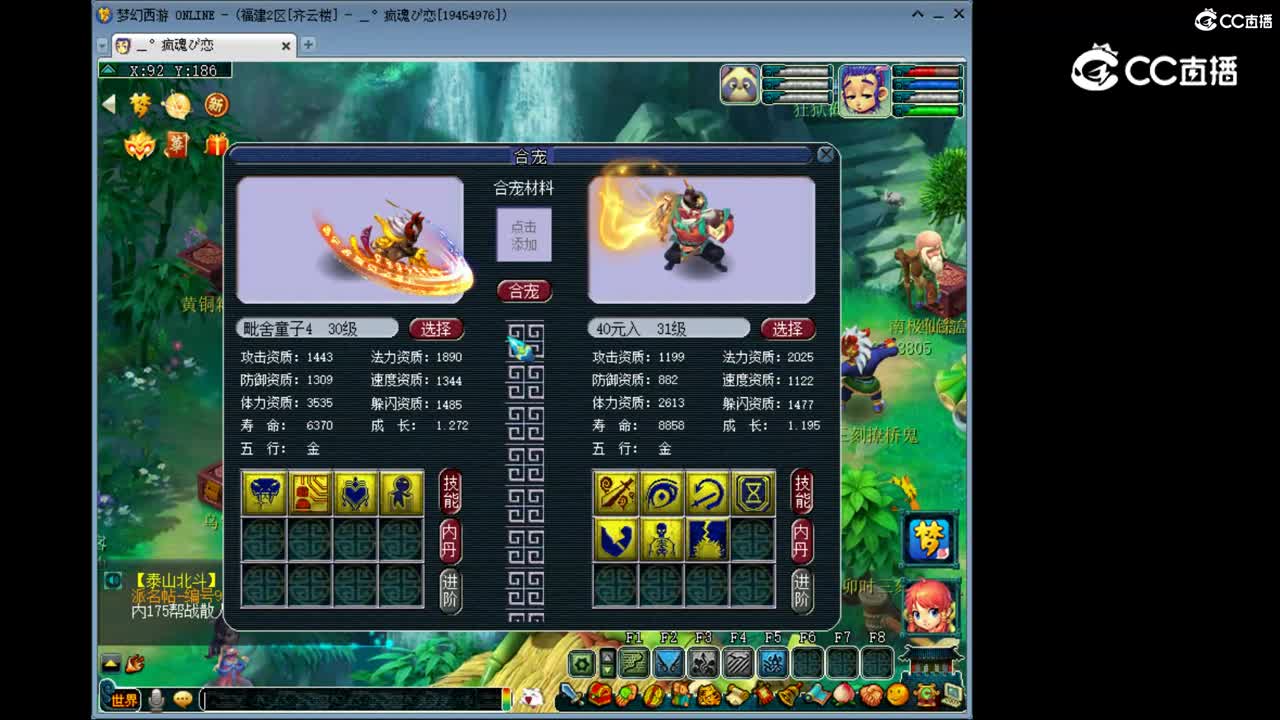
Task: Click the purple character's red health bar
Action: (x=928, y=72)
